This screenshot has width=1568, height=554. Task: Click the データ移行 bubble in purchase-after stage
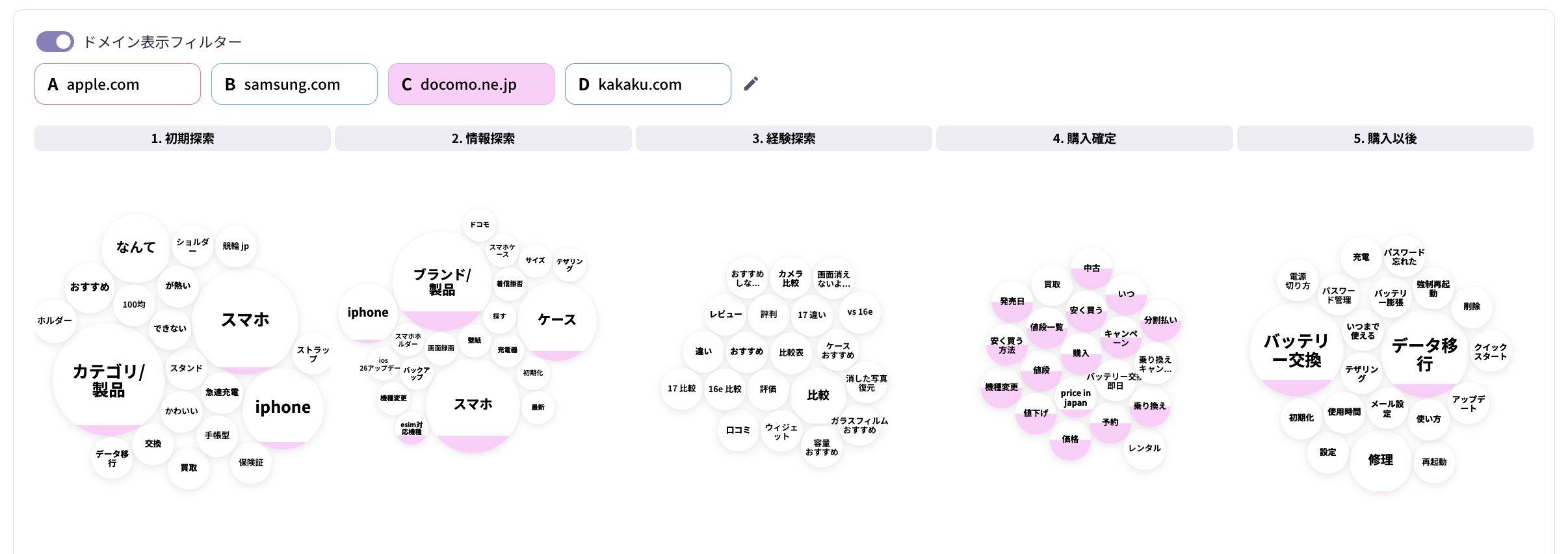tap(1424, 354)
